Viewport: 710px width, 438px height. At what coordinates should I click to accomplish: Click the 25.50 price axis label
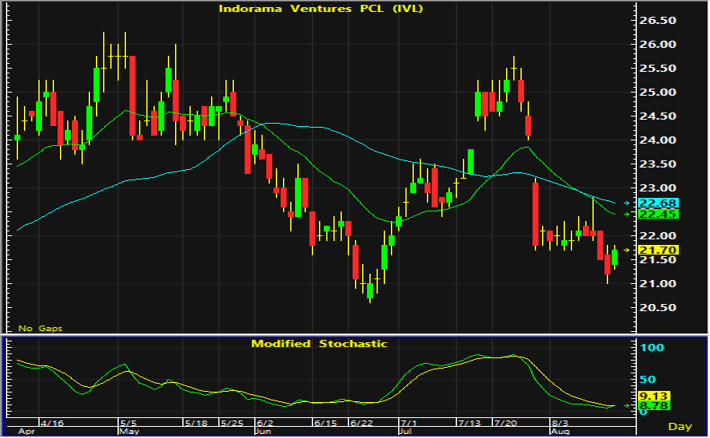click(x=657, y=68)
